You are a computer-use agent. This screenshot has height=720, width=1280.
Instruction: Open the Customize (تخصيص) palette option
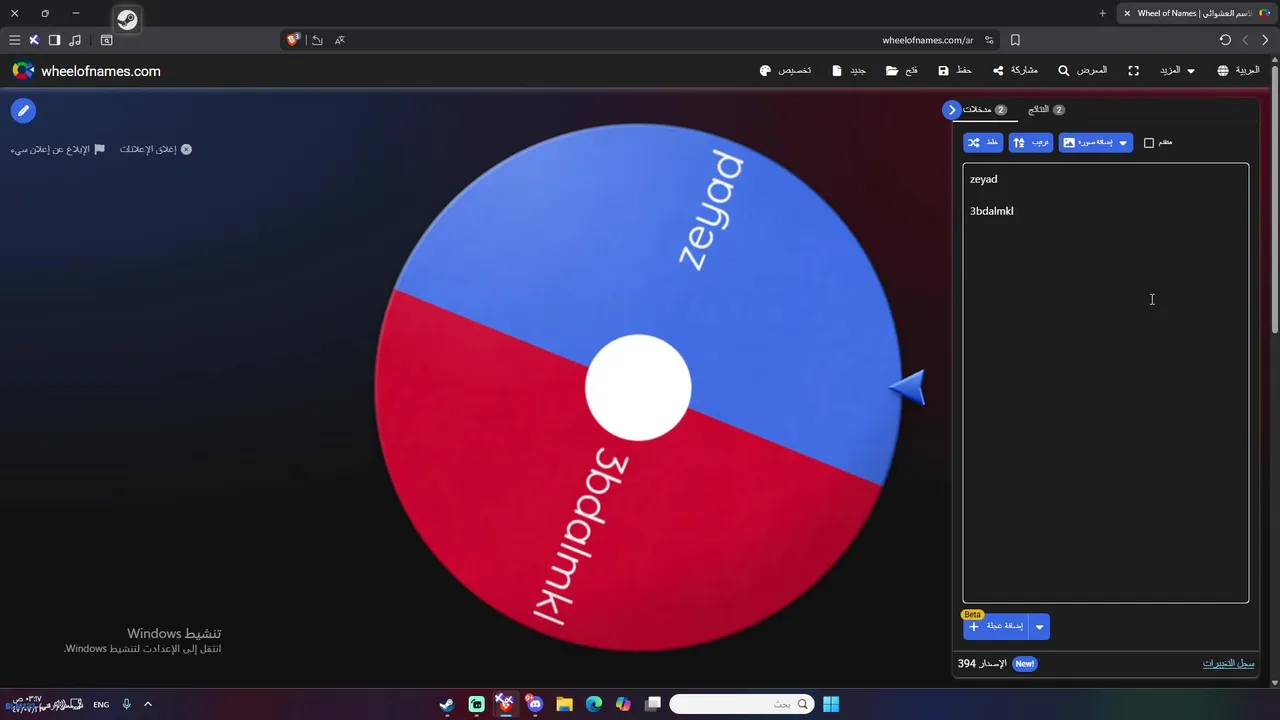coord(785,71)
